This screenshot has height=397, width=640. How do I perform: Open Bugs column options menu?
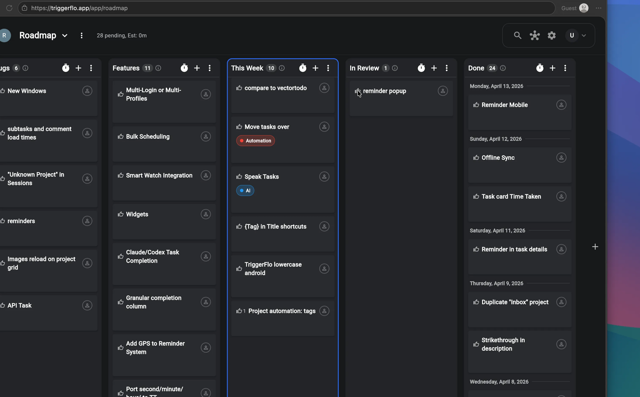91,68
